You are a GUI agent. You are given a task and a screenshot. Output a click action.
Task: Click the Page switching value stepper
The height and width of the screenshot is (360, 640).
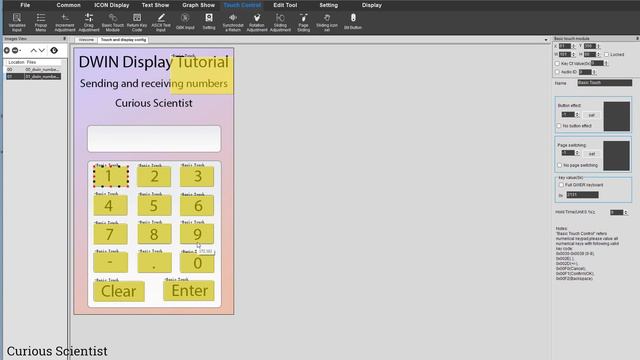pos(577,153)
